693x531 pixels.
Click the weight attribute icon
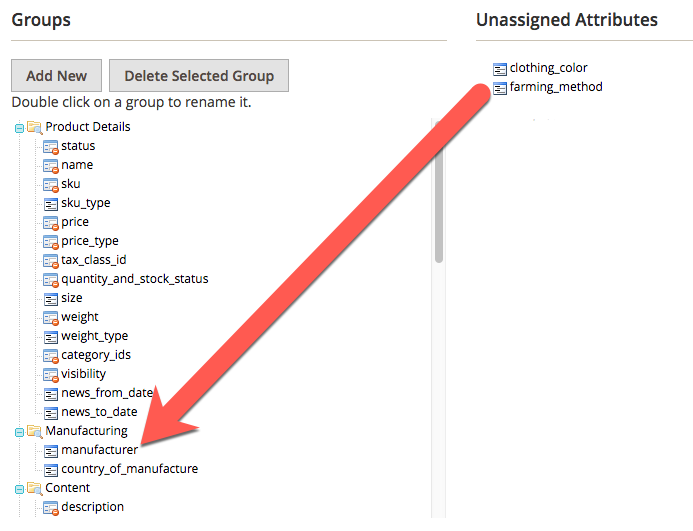click(52, 317)
